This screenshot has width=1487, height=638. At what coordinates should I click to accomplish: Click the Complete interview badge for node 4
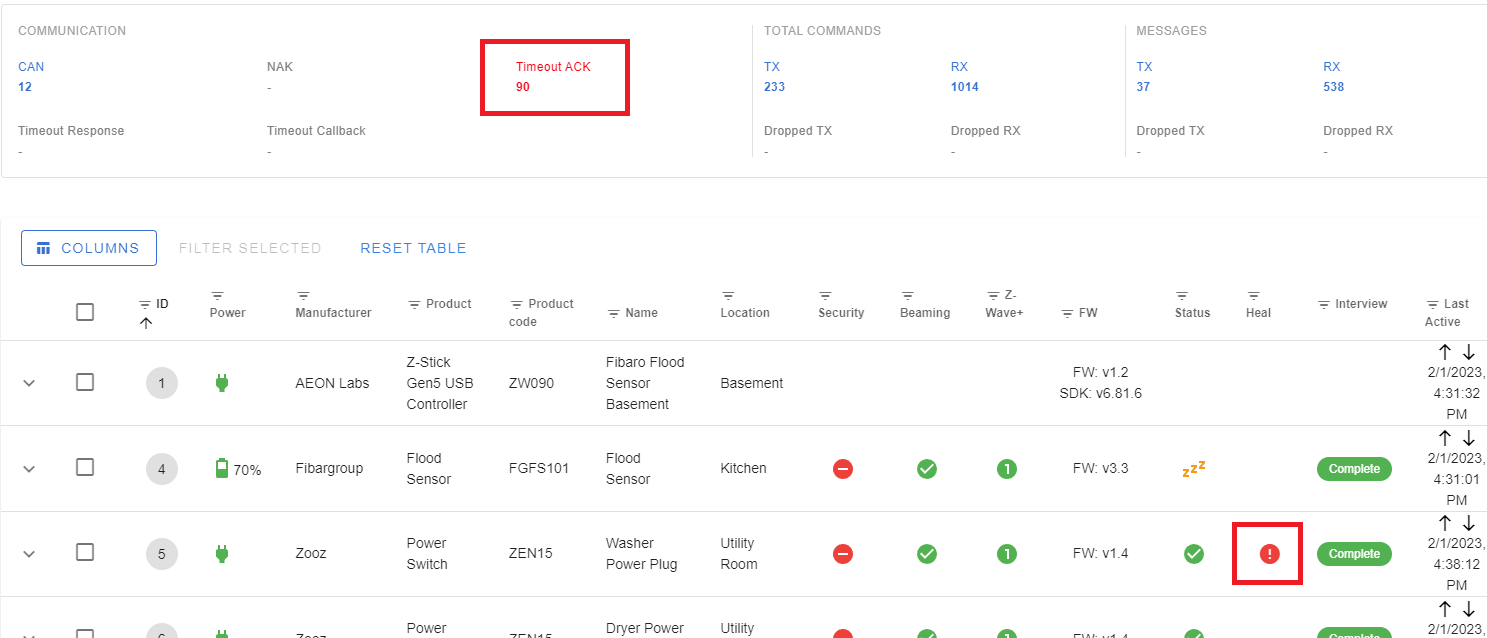(x=1353, y=468)
